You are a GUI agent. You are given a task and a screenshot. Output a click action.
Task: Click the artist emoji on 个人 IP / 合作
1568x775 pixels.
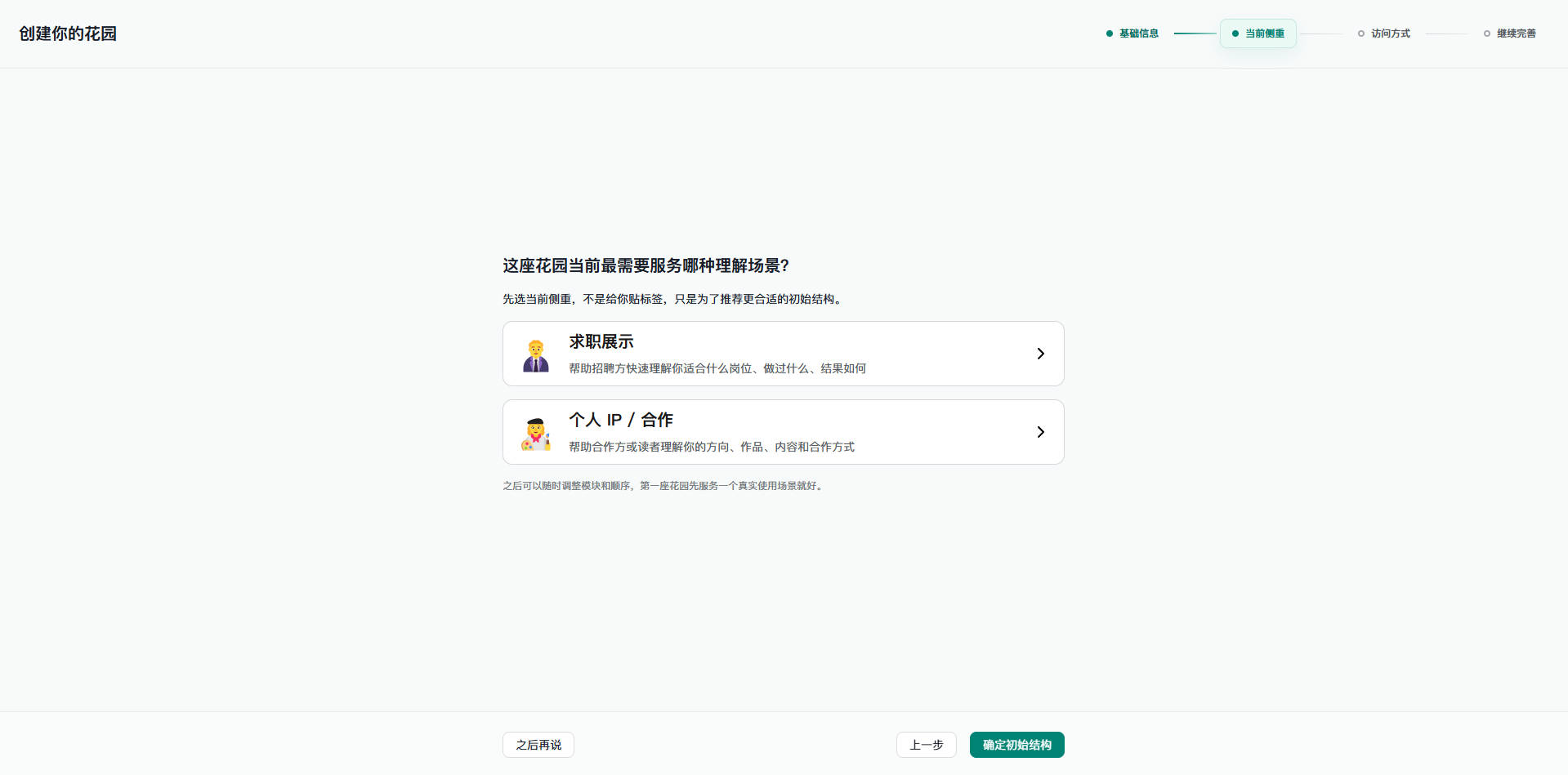536,434
